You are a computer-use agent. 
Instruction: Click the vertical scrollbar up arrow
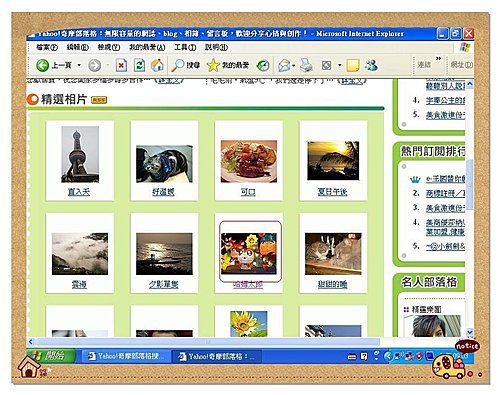click(470, 84)
